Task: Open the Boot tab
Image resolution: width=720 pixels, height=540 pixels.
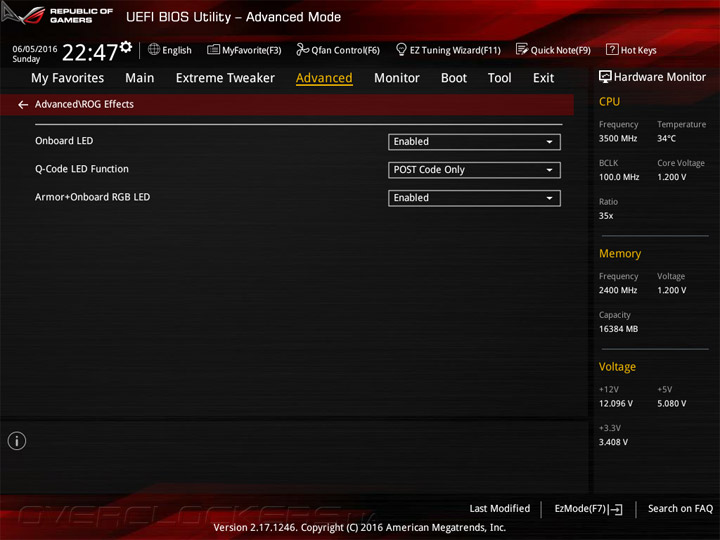Action: tap(454, 78)
